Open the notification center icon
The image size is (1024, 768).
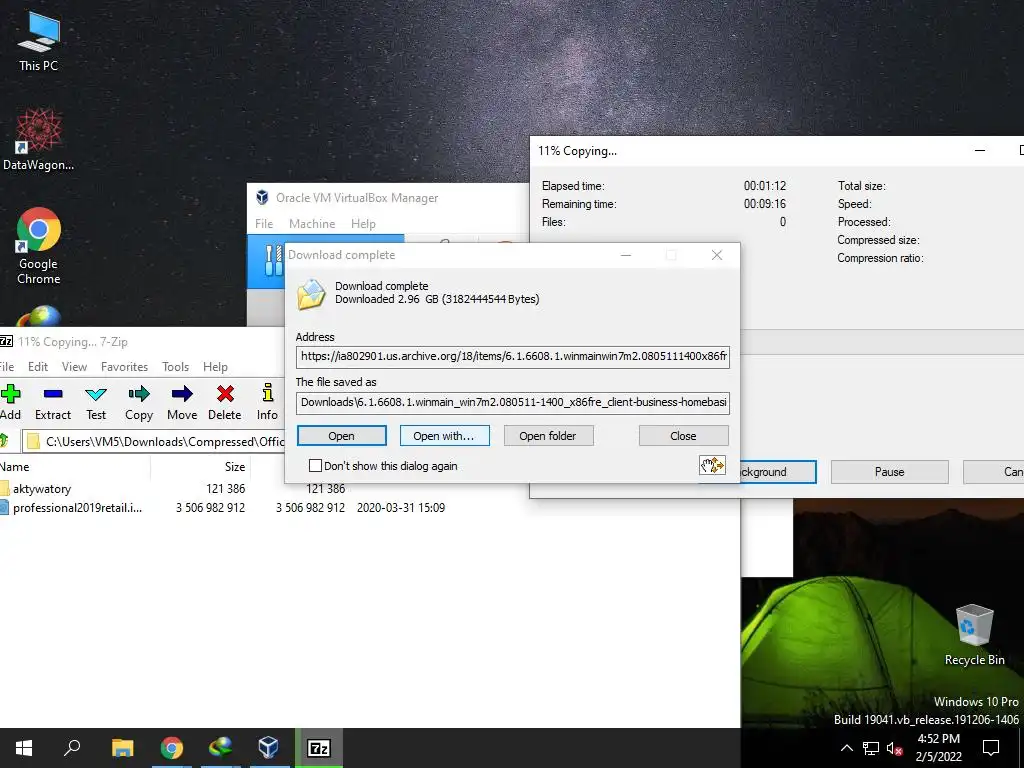[991, 748]
